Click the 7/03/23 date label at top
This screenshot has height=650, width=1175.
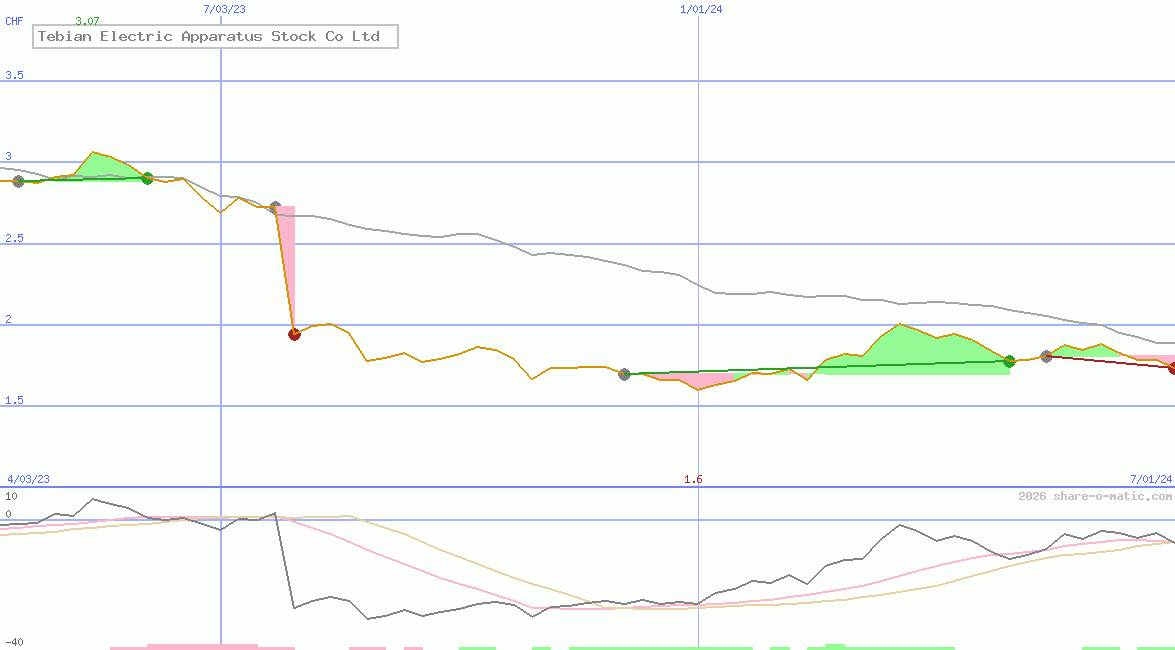(223, 9)
